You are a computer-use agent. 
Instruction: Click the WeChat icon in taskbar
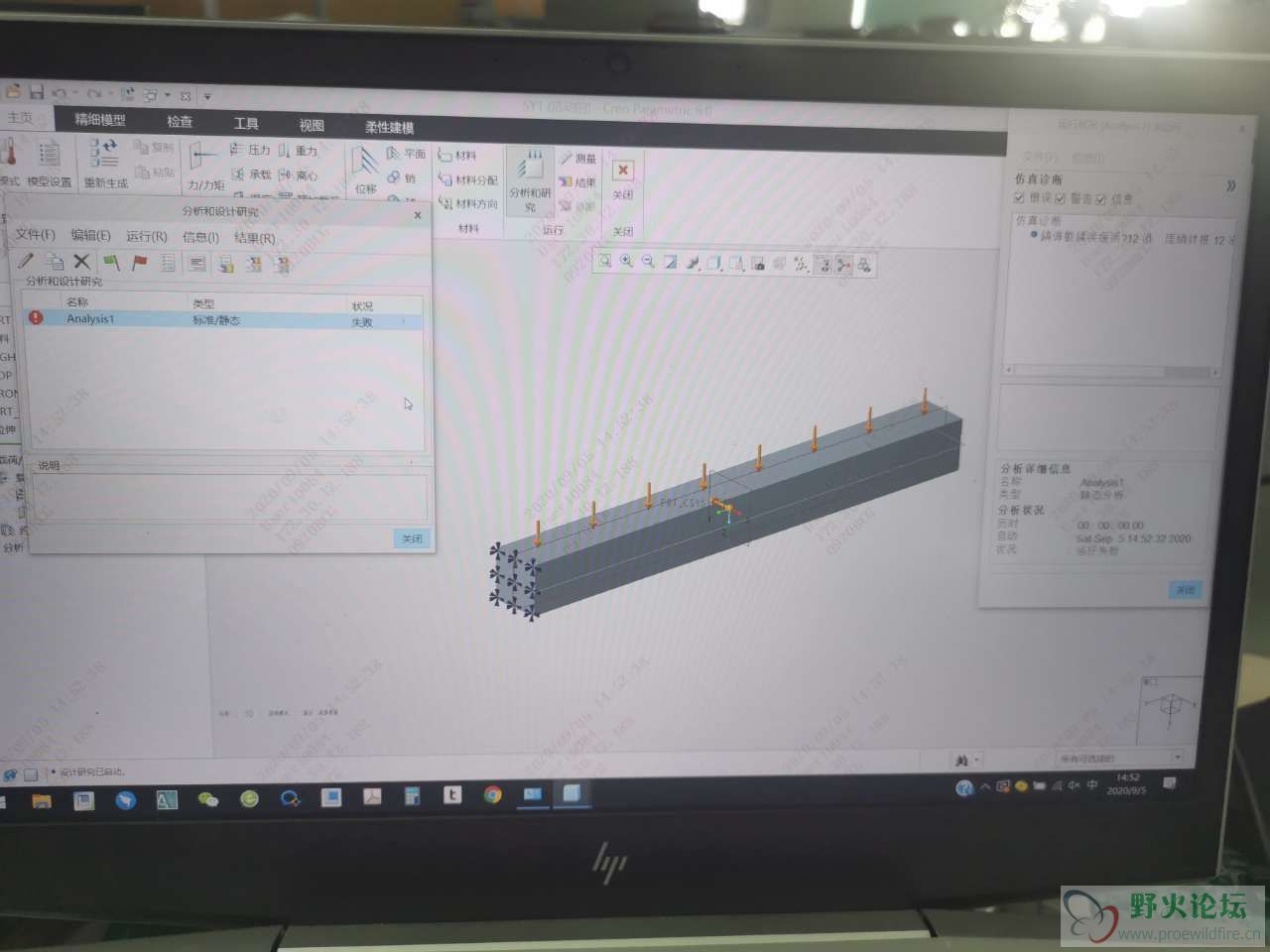[207, 798]
